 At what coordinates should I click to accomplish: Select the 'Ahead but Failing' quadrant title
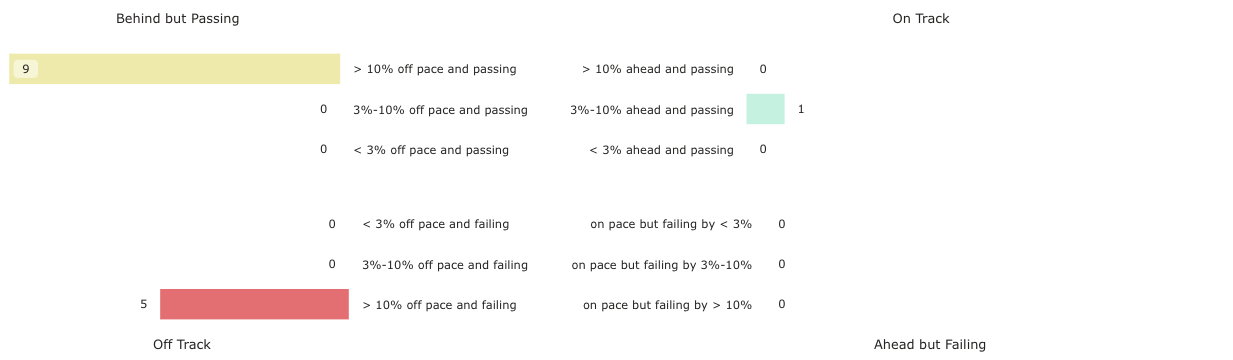coord(930,344)
